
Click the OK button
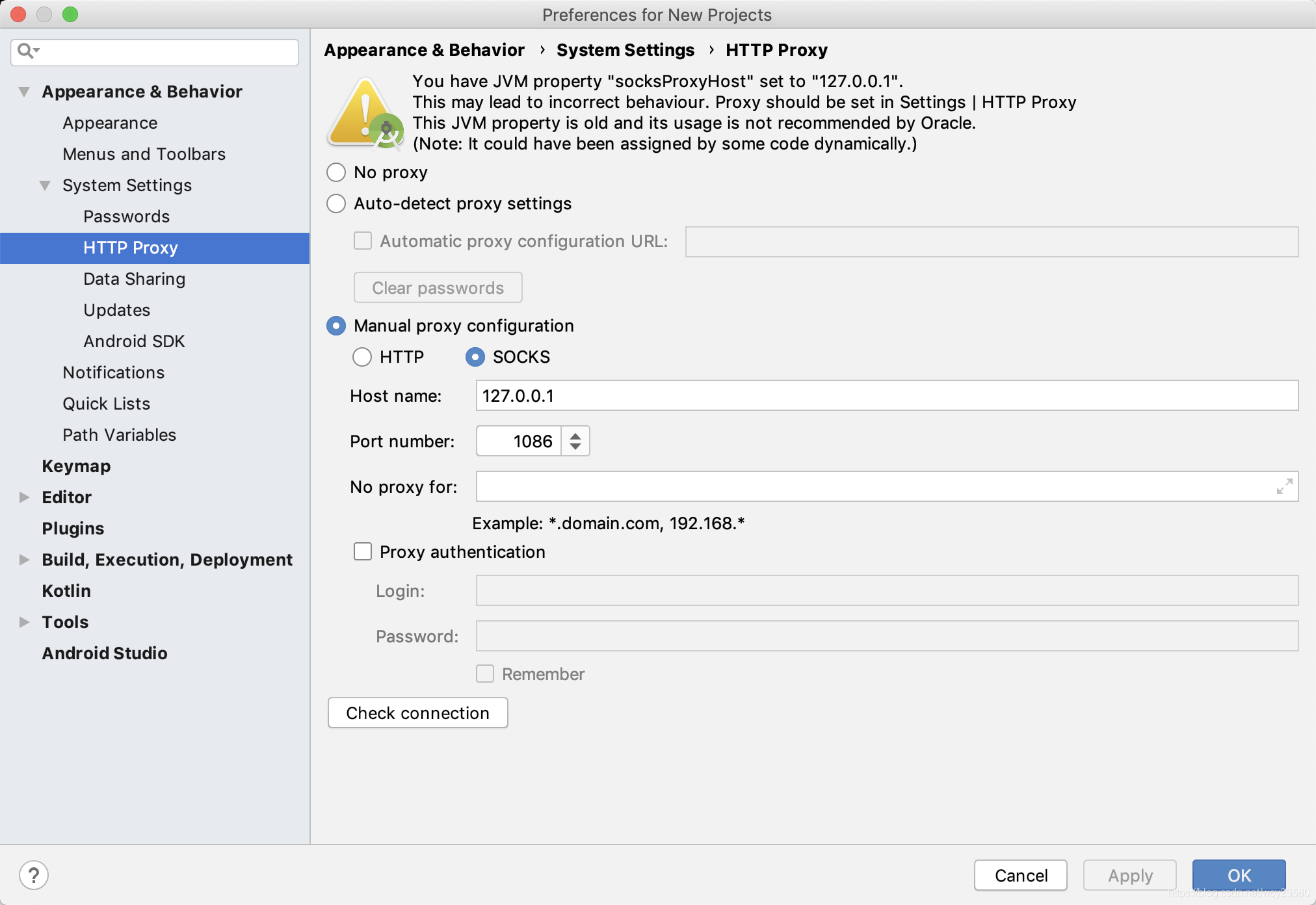1238,875
